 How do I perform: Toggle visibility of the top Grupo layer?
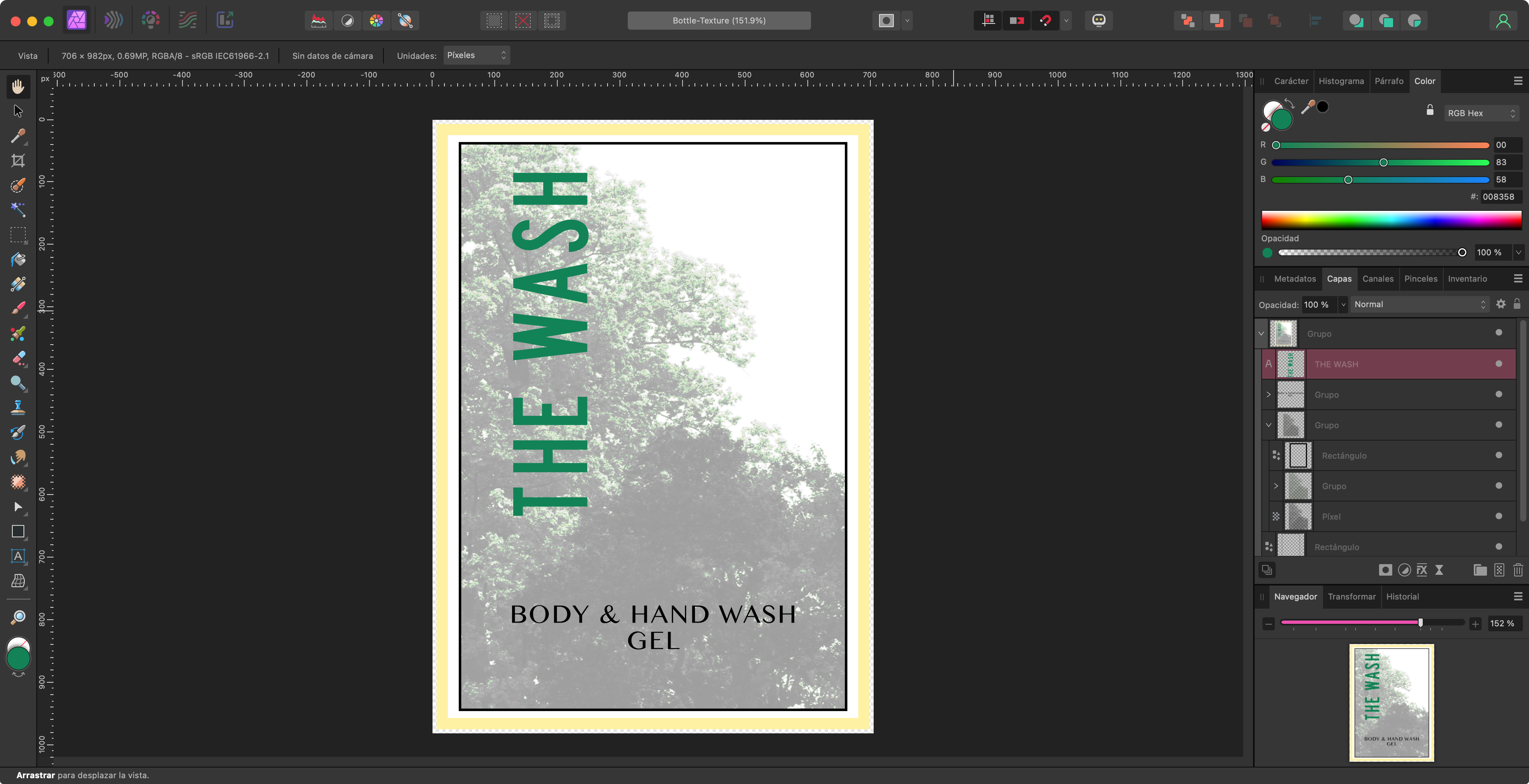click(1498, 333)
